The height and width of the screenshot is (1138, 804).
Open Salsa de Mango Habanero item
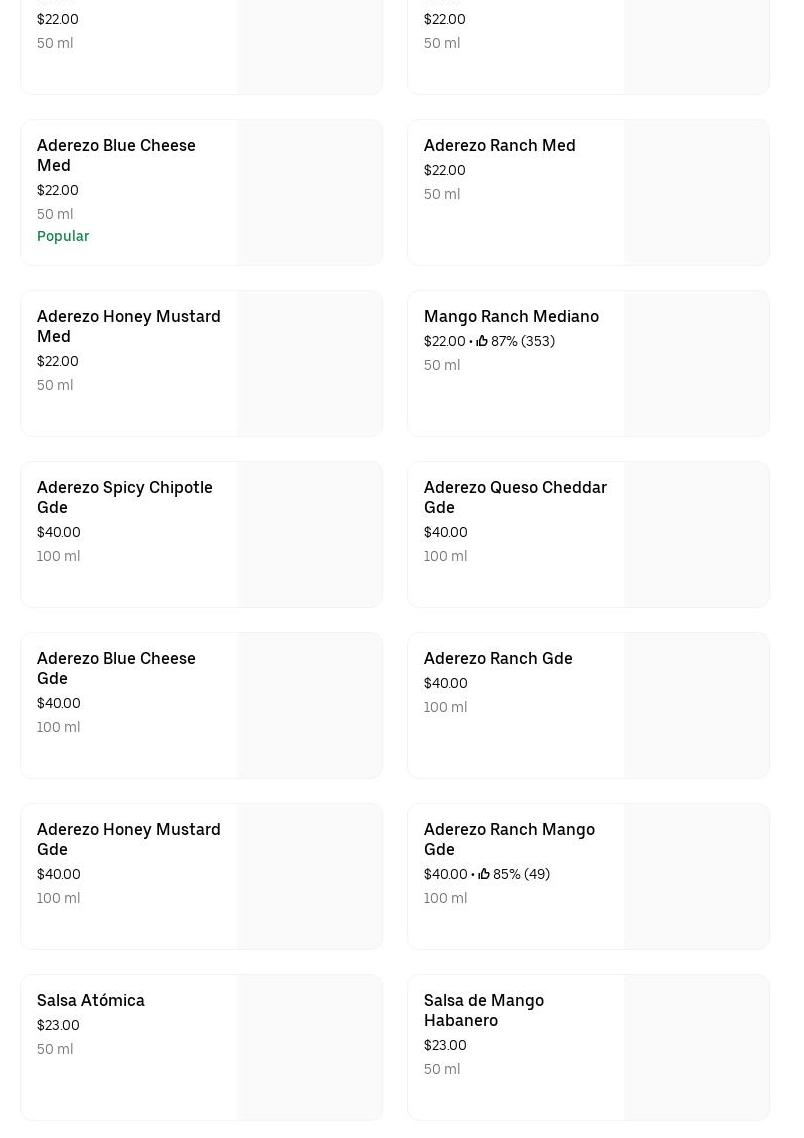[x=484, y=1010]
